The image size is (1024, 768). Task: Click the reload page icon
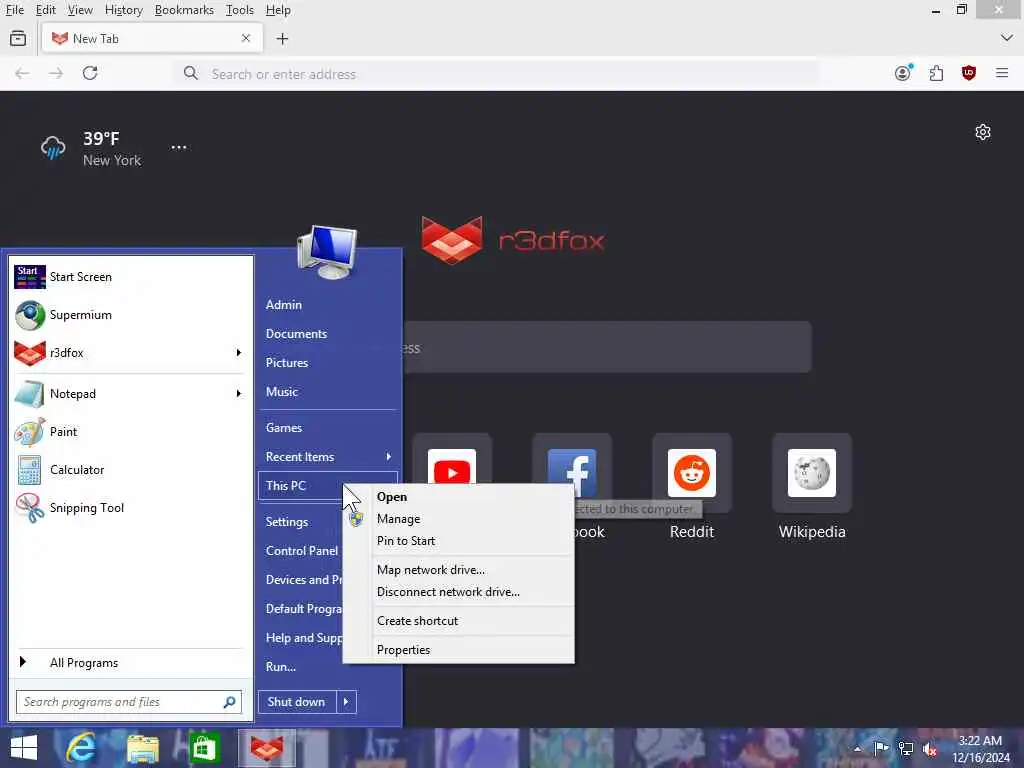click(90, 73)
